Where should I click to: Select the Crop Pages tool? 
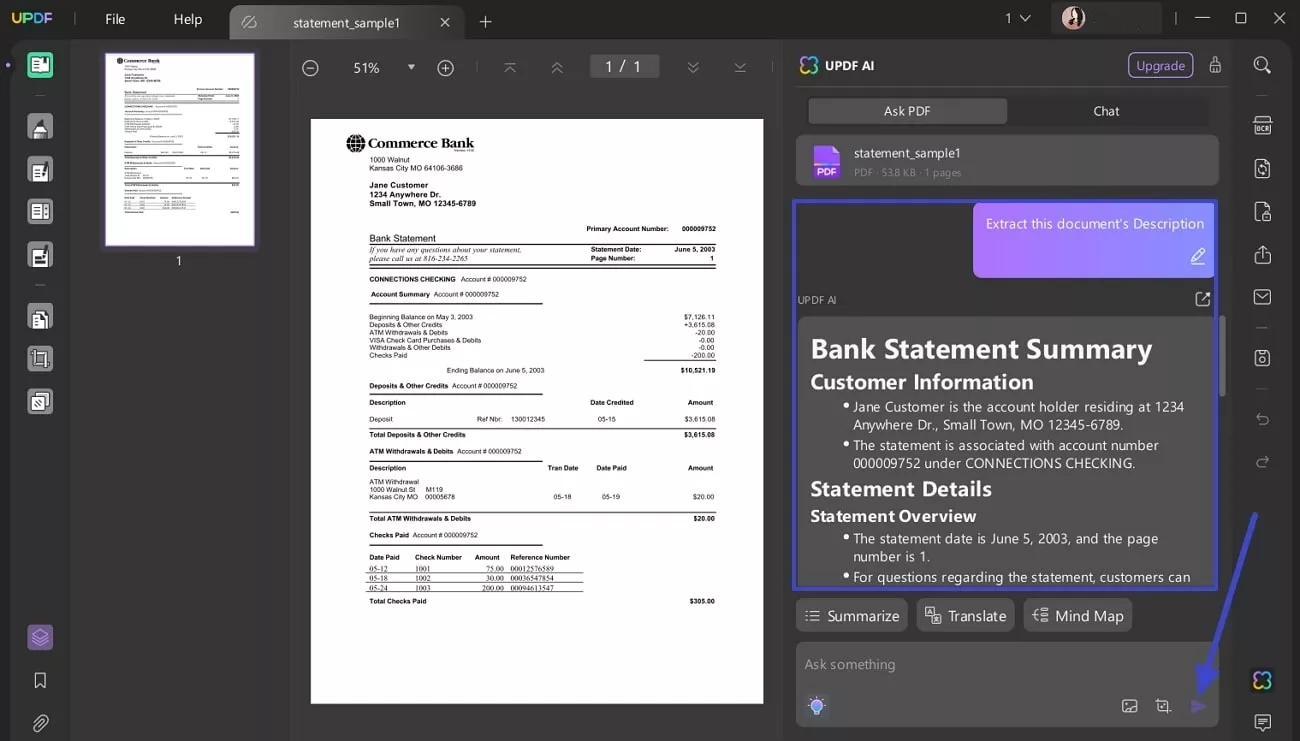coord(40,359)
